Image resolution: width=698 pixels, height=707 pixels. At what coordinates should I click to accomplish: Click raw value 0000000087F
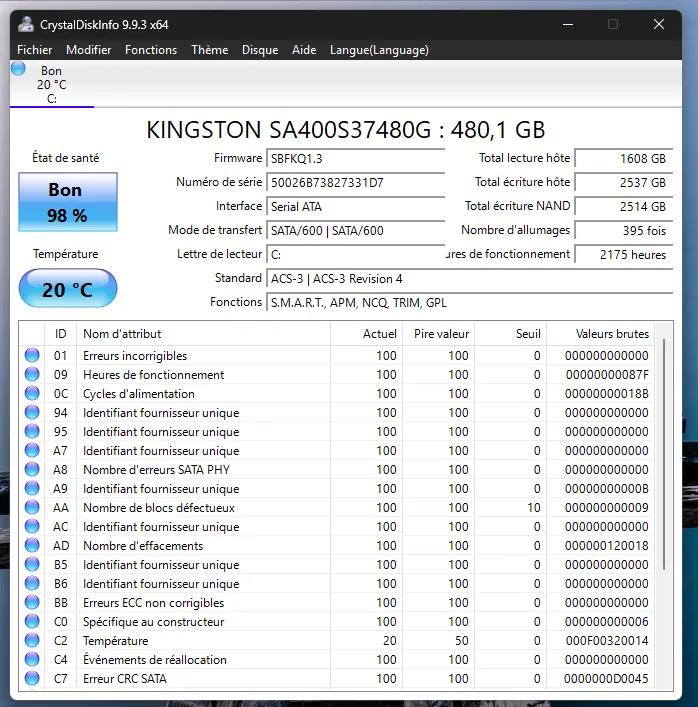tap(607, 375)
